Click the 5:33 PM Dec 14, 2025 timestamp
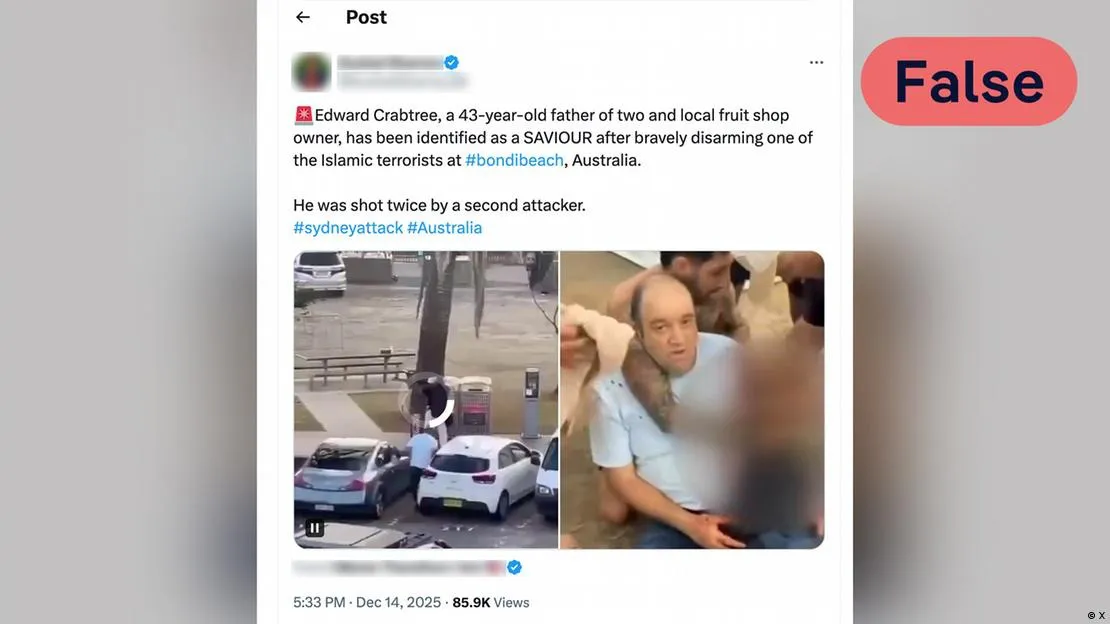The width and height of the screenshot is (1110, 624). point(367,603)
